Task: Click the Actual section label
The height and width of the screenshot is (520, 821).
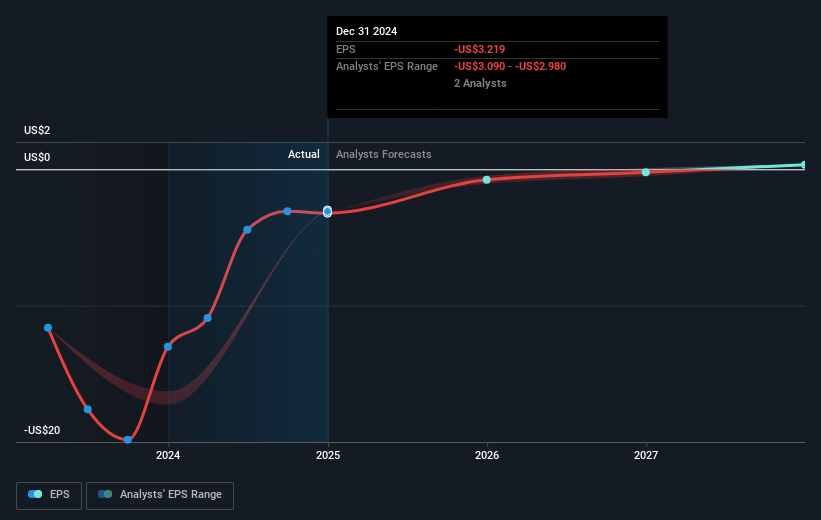Action: coord(304,154)
